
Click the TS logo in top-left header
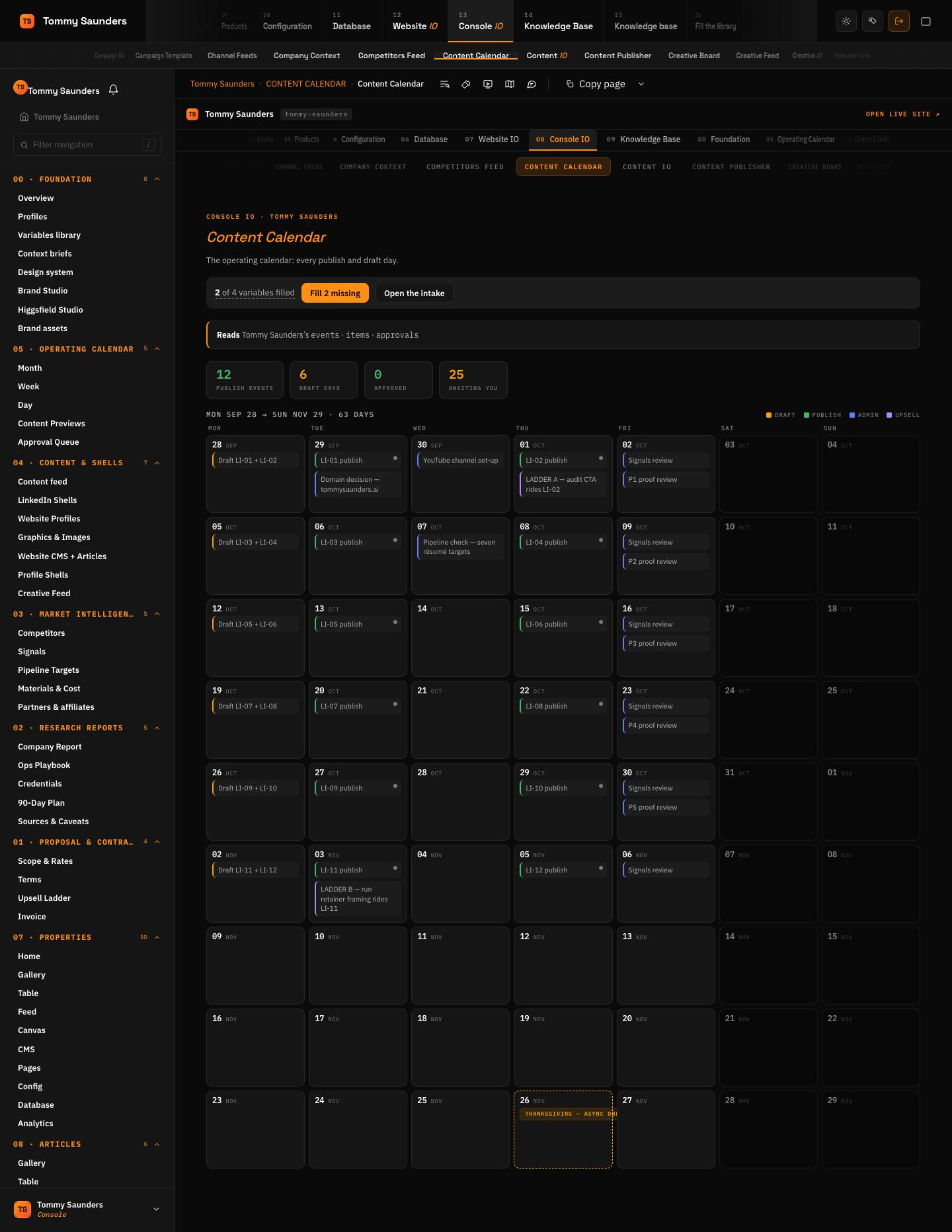[x=27, y=21]
